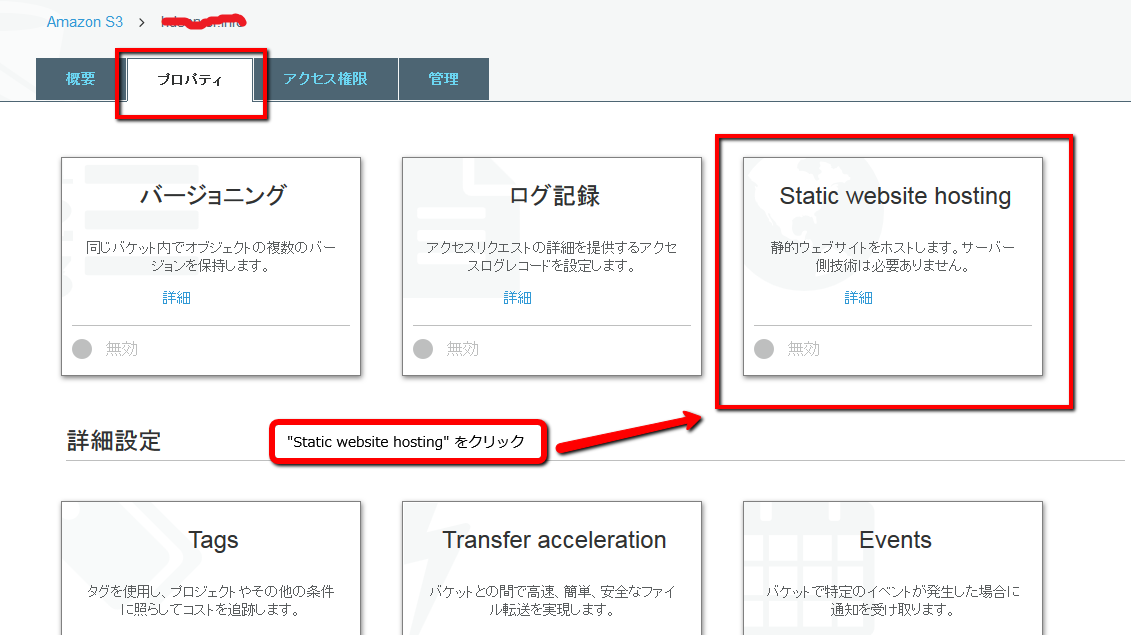Open the バージョニング card title
This screenshot has height=635, width=1131.
tap(212, 195)
